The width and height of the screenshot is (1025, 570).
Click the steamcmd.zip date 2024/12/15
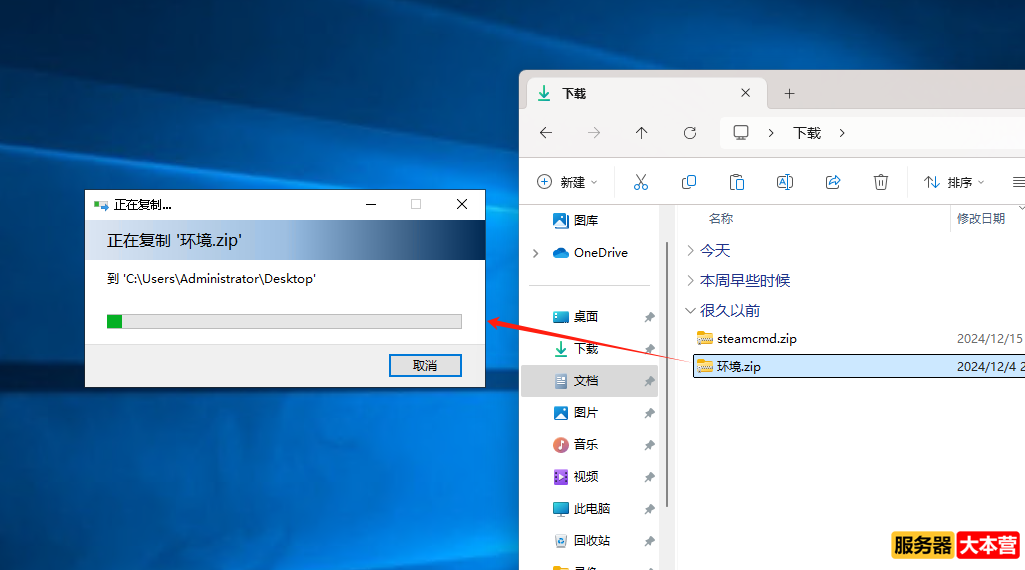990,339
